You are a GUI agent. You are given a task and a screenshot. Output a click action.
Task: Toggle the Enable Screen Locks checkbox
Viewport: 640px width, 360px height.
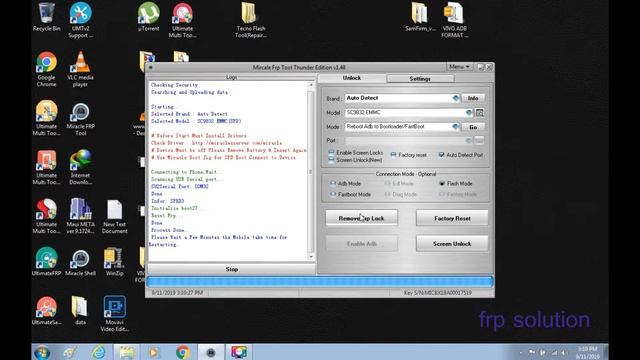331,152
